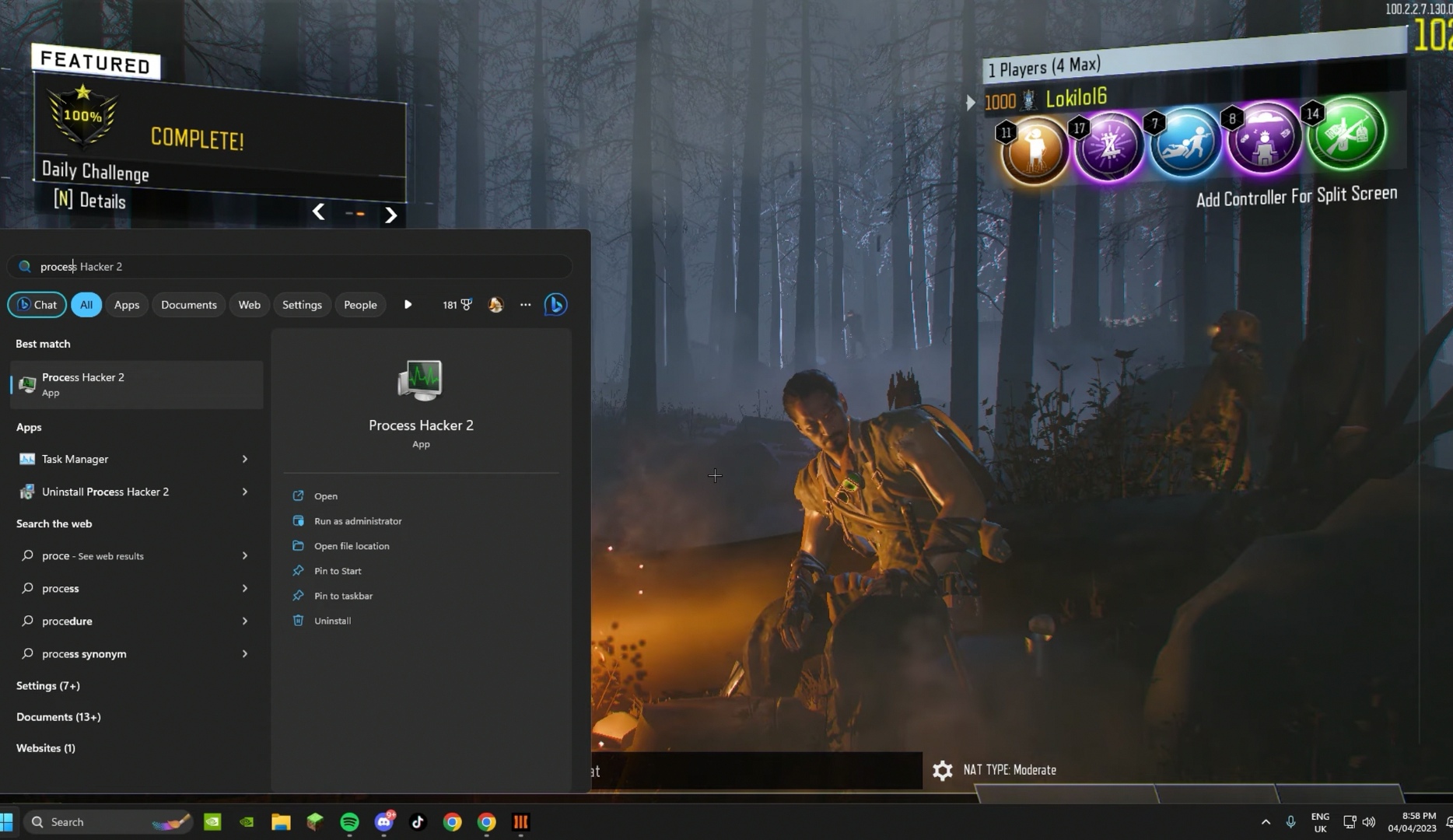Show hidden system tray icons
The image size is (1453, 840).
[1266, 822]
